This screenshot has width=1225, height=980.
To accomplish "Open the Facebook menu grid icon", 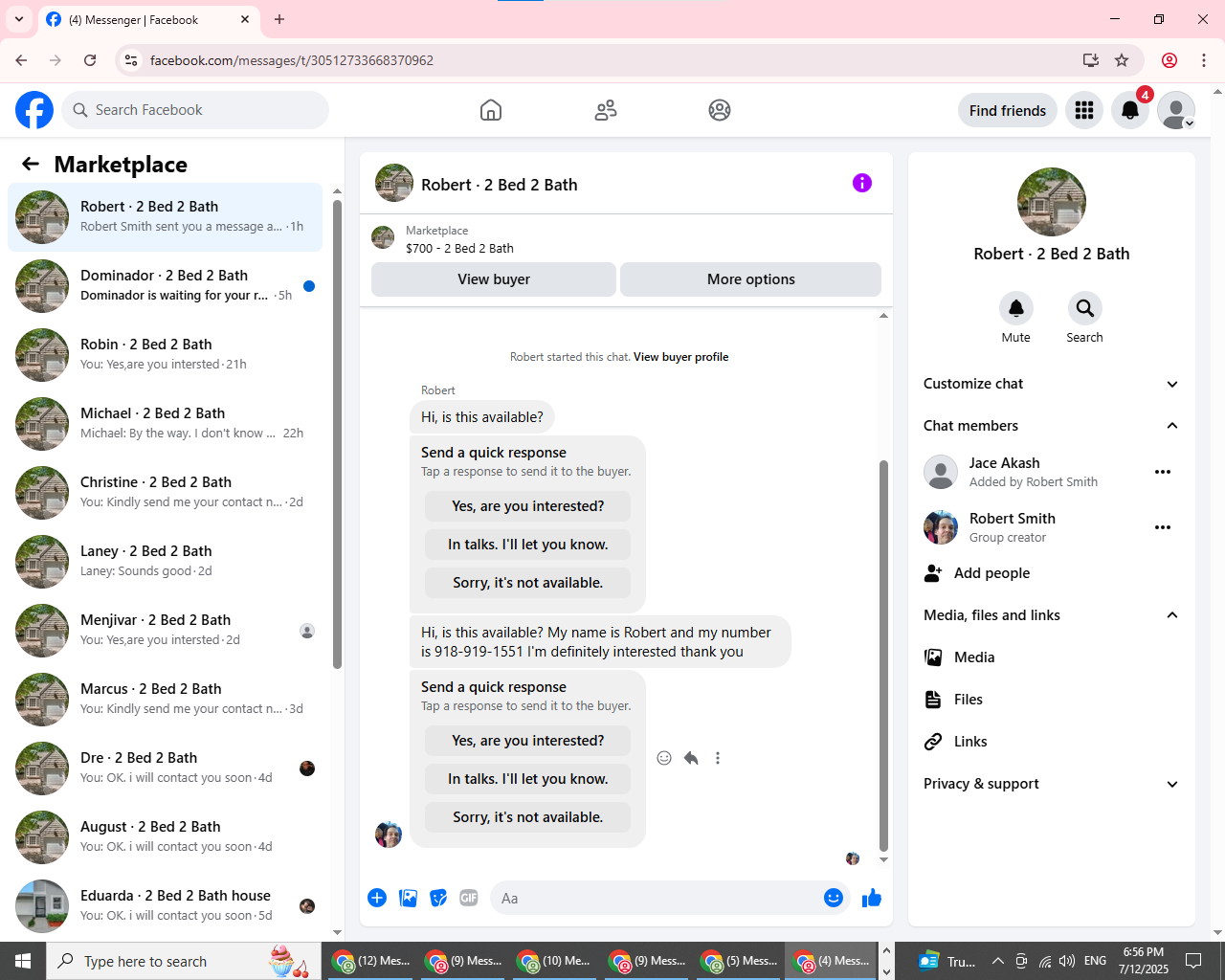I will click(1084, 110).
